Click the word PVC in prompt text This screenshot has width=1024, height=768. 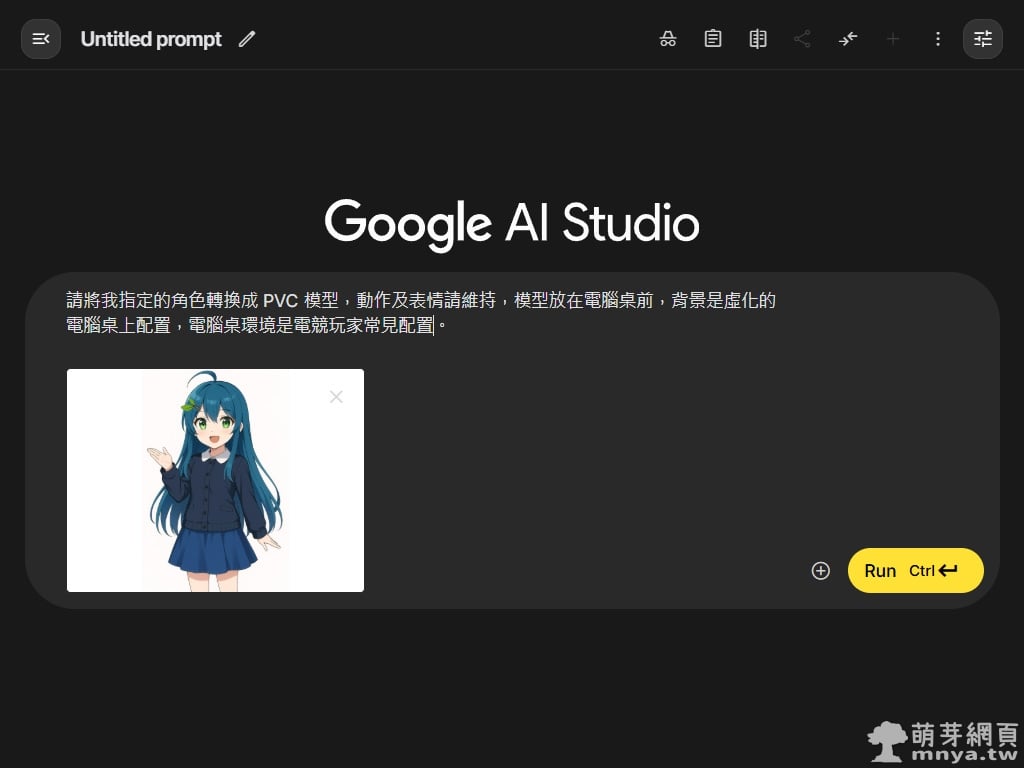tap(280, 301)
